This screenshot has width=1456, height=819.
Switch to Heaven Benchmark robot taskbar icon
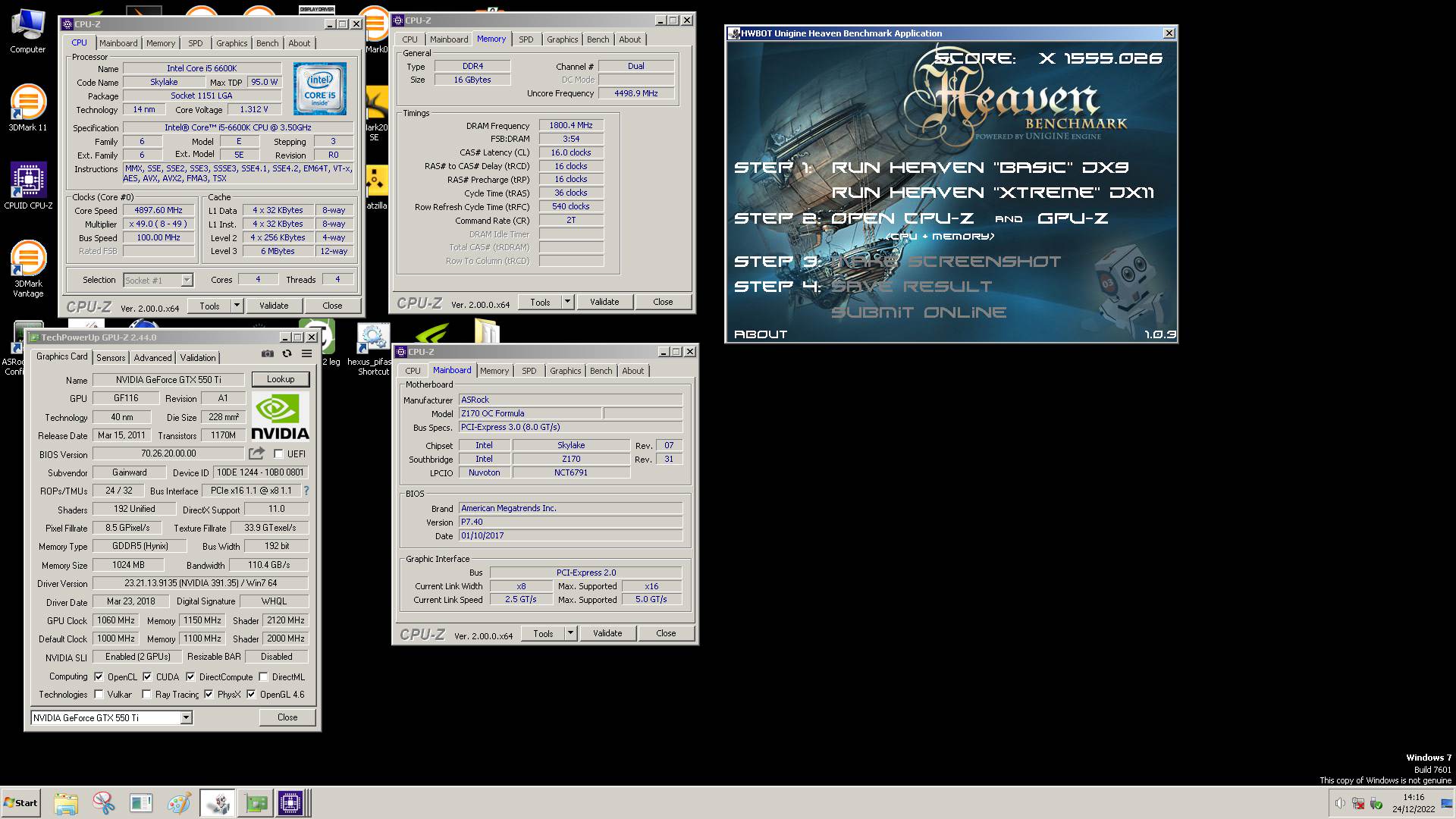(218, 803)
